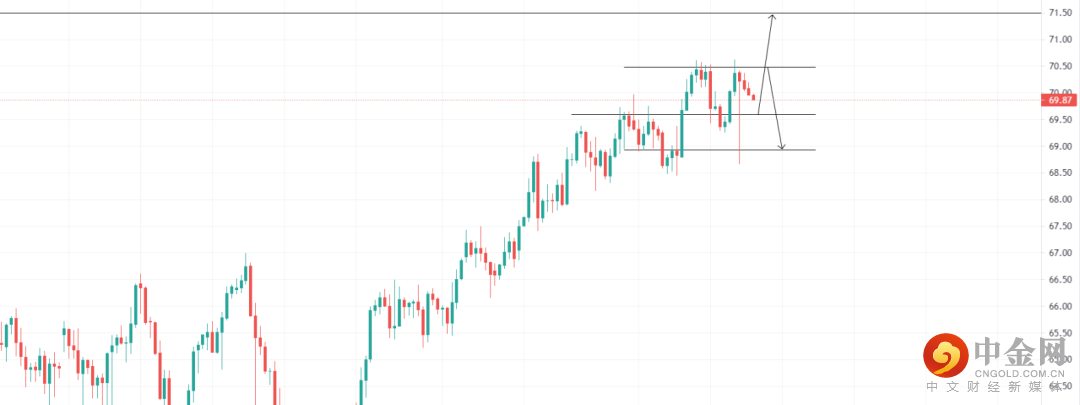Click the 68.00 price axis label
This screenshot has height=405, width=1080.
[1060, 200]
